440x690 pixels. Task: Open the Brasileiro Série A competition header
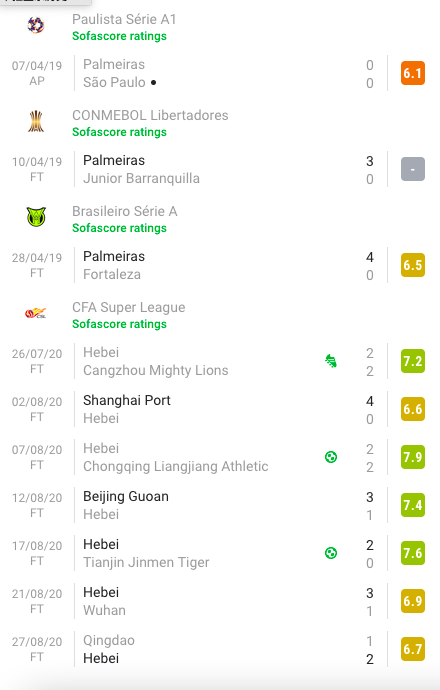pyautogui.click(x=125, y=211)
